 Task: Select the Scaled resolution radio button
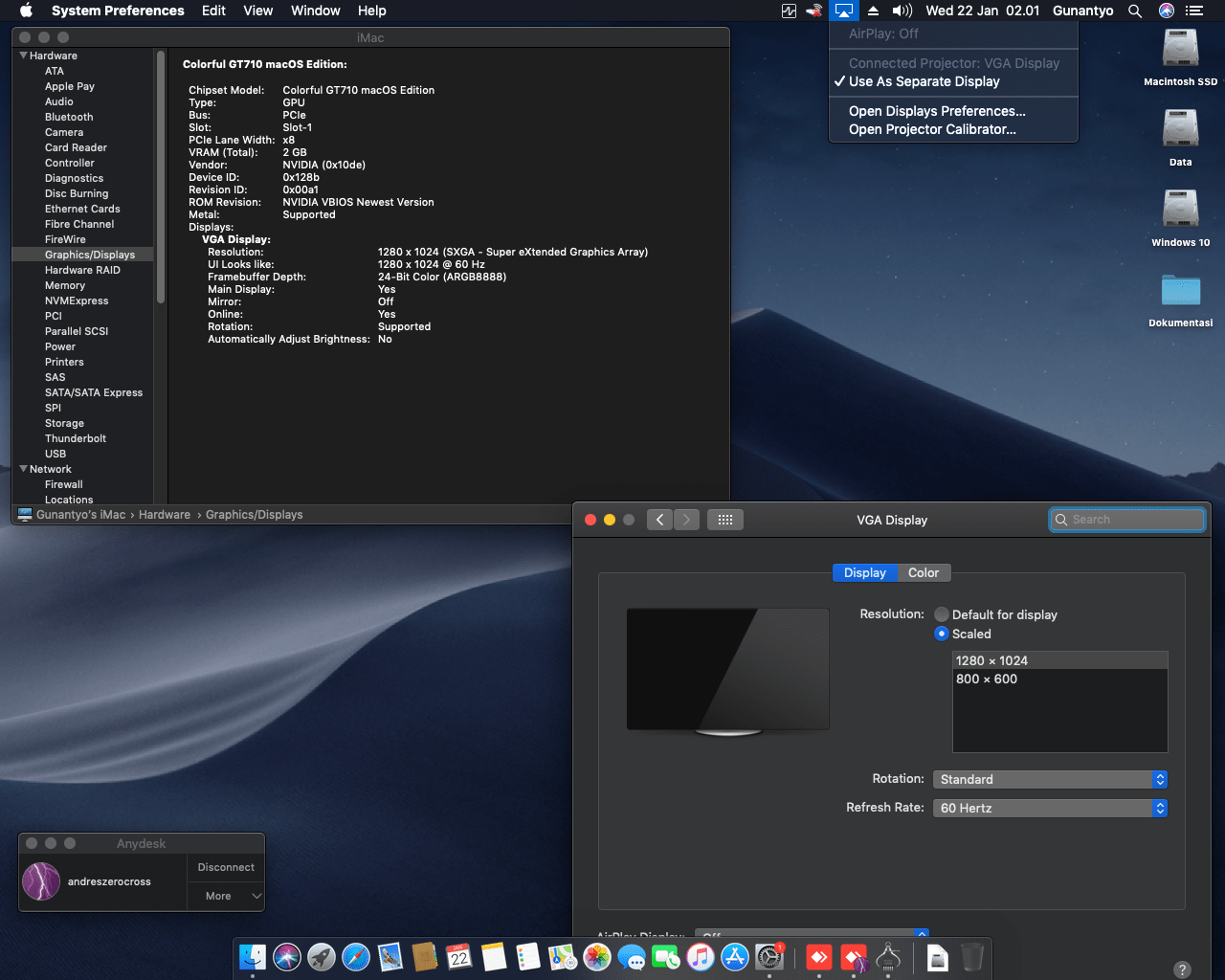[x=942, y=634]
